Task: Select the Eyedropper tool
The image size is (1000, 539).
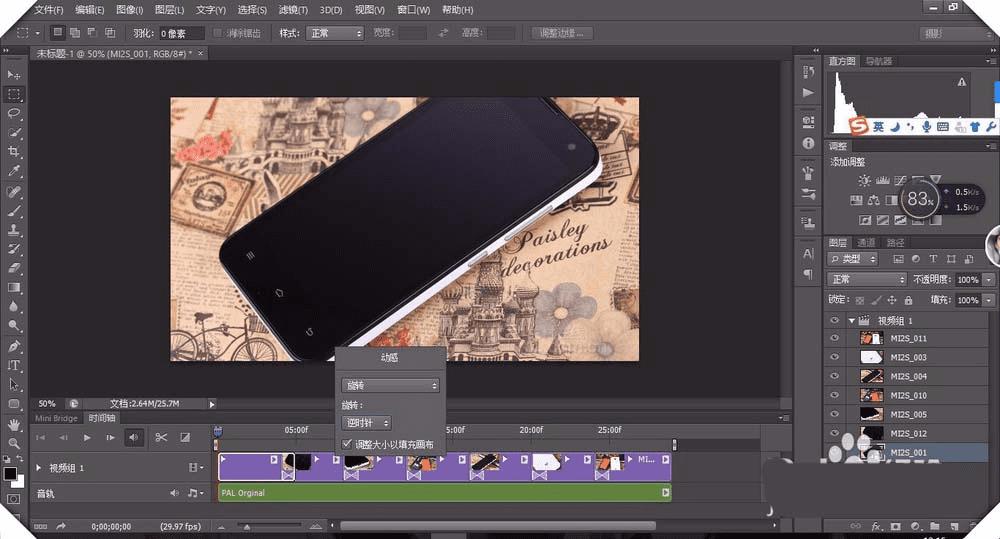Action: tap(14, 171)
